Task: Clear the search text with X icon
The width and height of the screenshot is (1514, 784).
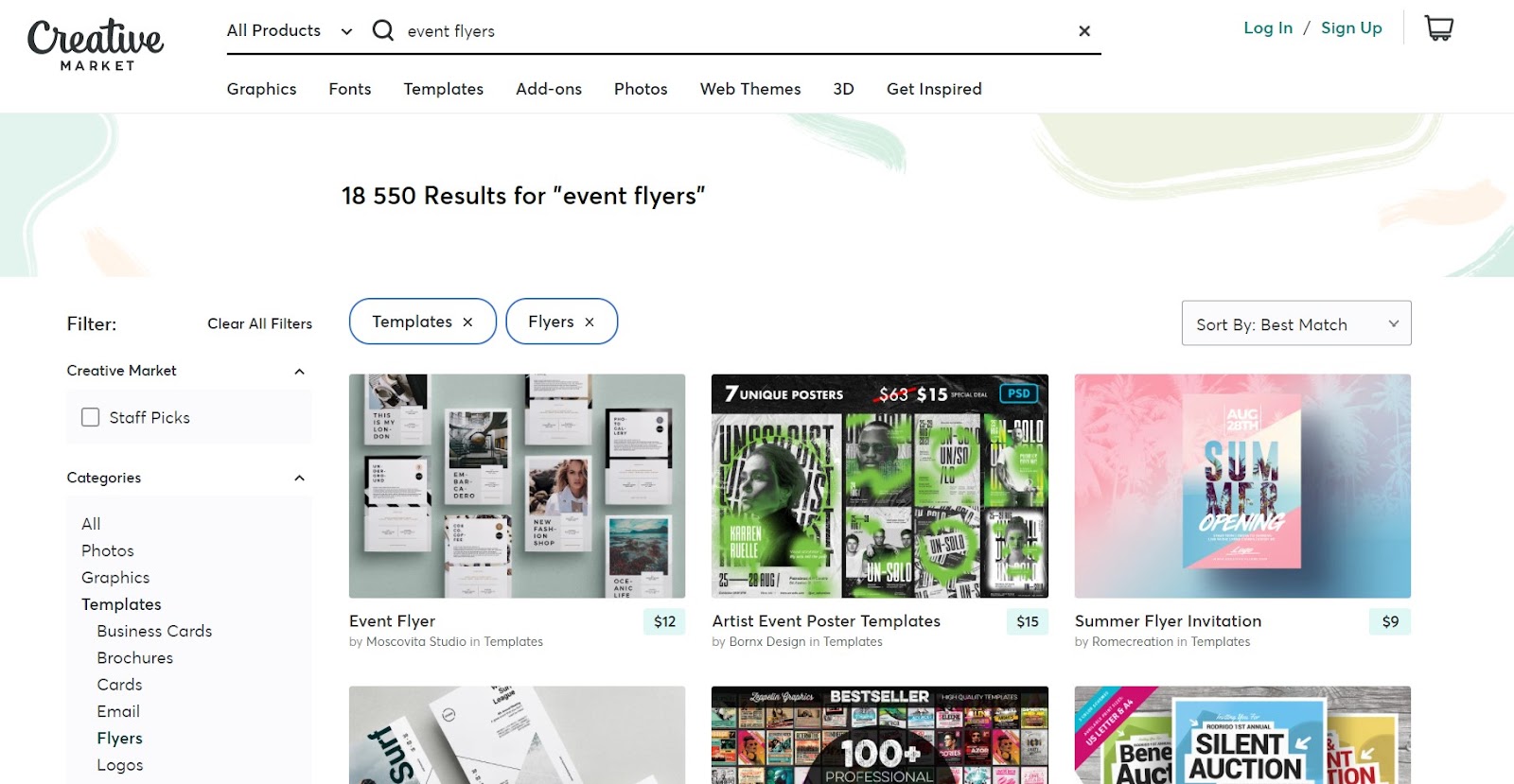Action: click(1084, 31)
